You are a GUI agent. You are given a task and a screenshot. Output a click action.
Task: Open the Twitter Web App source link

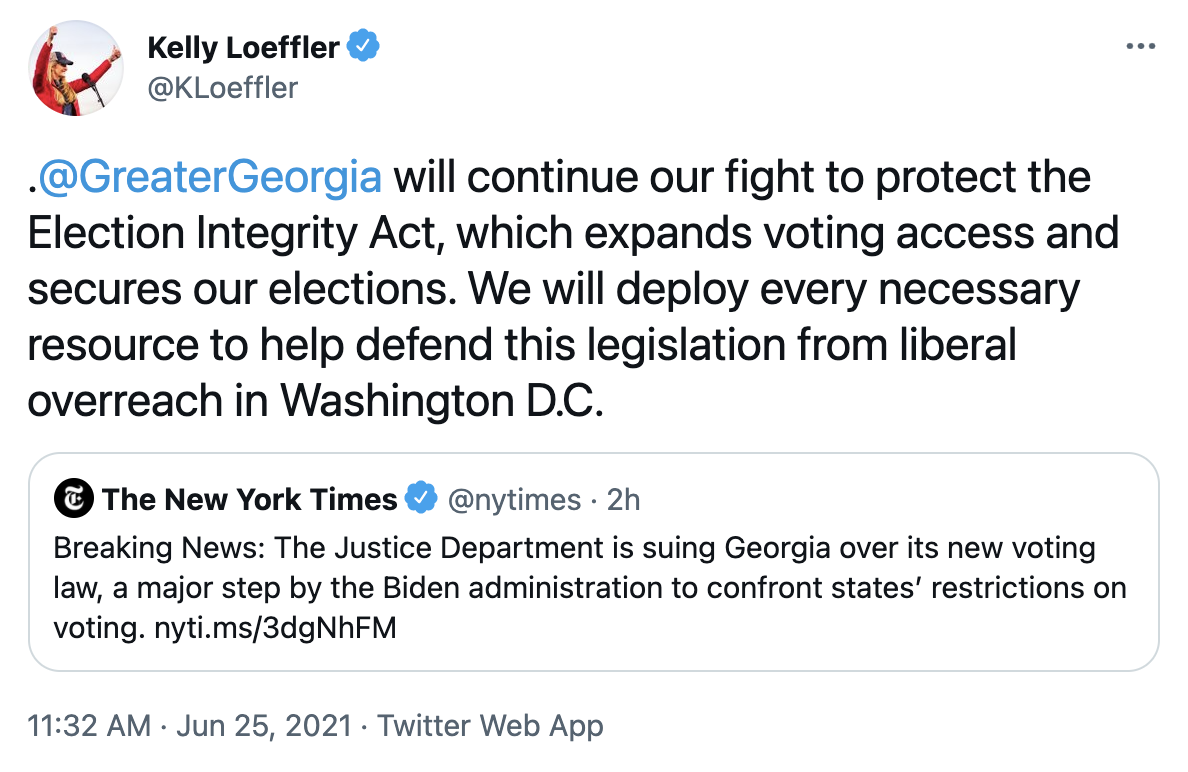coord(490,725)
